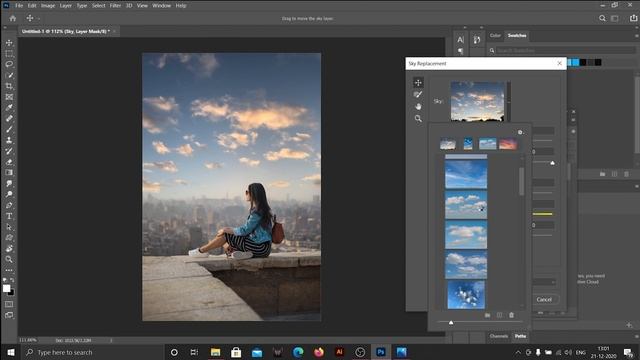
Task: Switch to the Channels tab
Action: (498, 336)
